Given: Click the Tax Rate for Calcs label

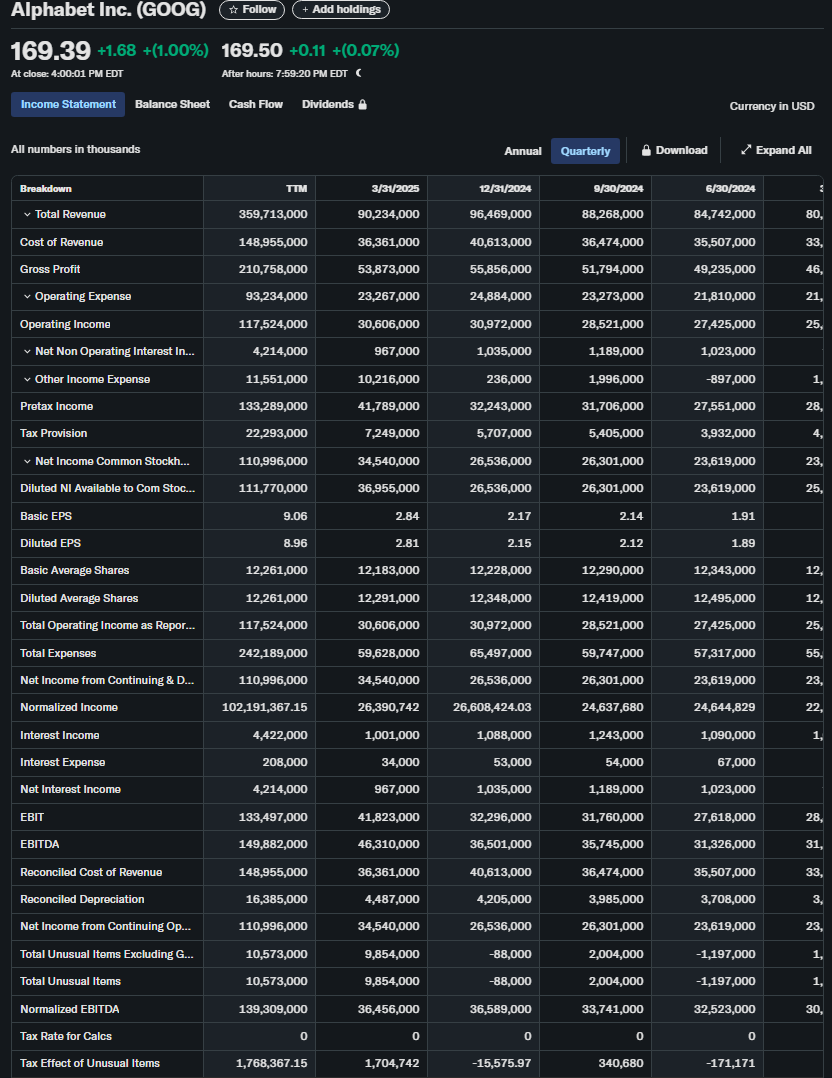Looking at the screenshot, I should (66, 1036).
